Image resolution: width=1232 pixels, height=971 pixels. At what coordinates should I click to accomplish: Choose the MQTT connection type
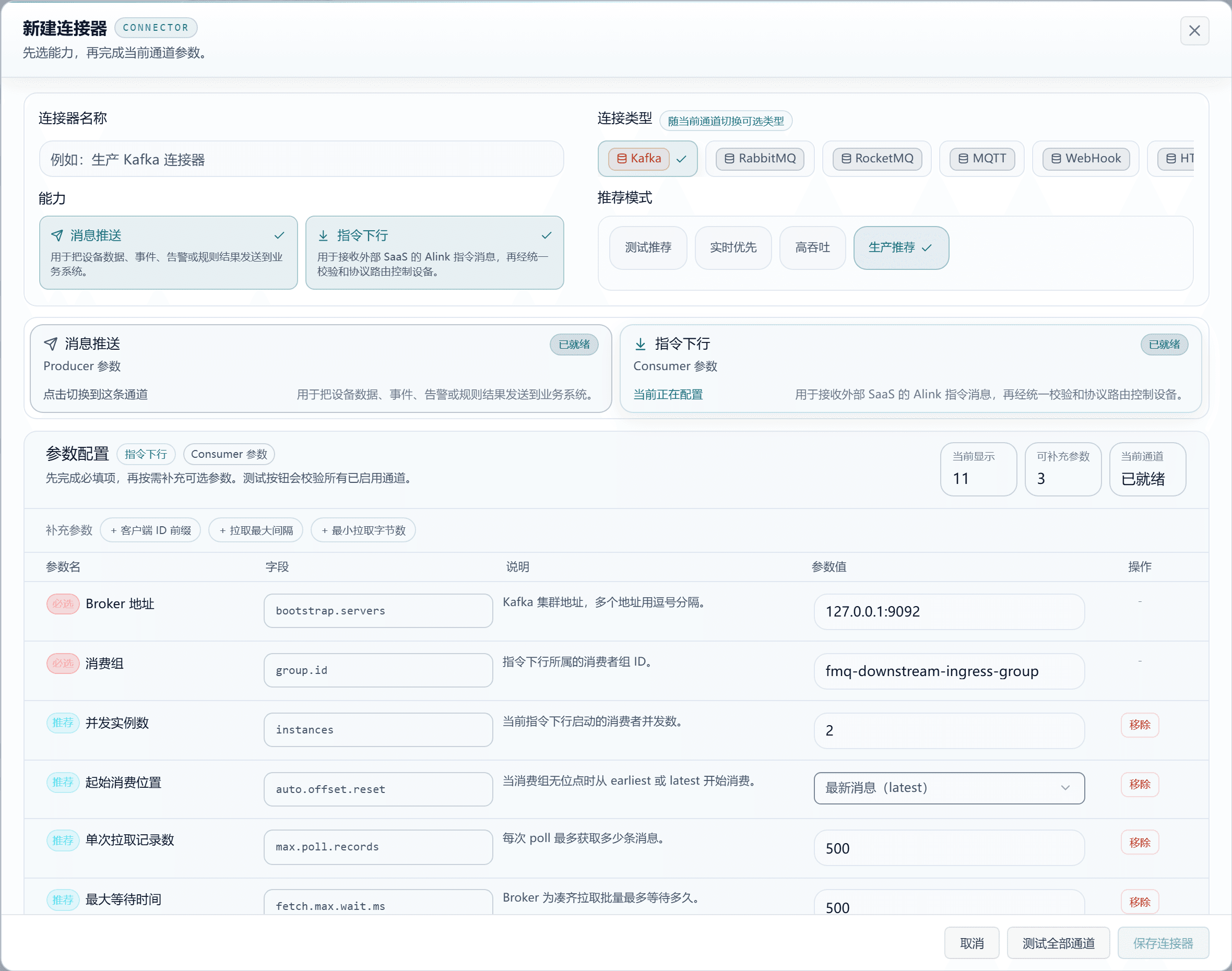pos(981,159)
